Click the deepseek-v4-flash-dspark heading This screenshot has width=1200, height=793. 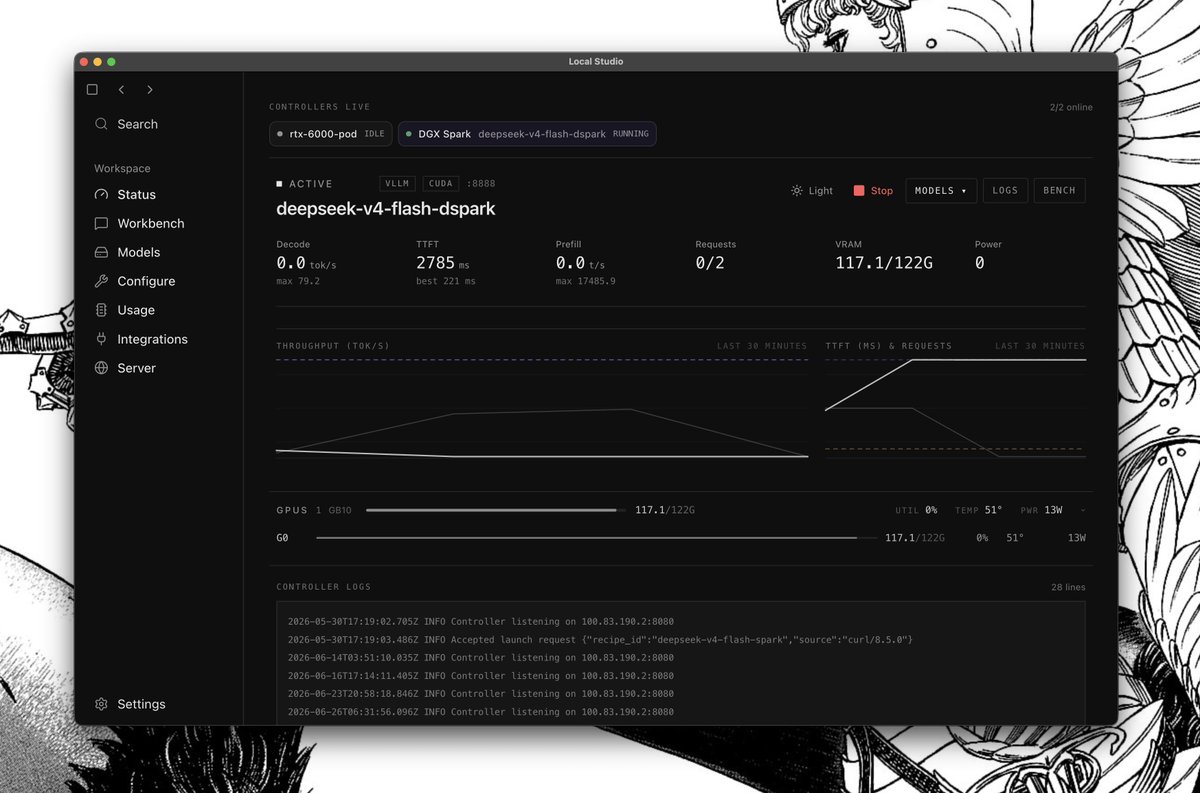(386, 209)
